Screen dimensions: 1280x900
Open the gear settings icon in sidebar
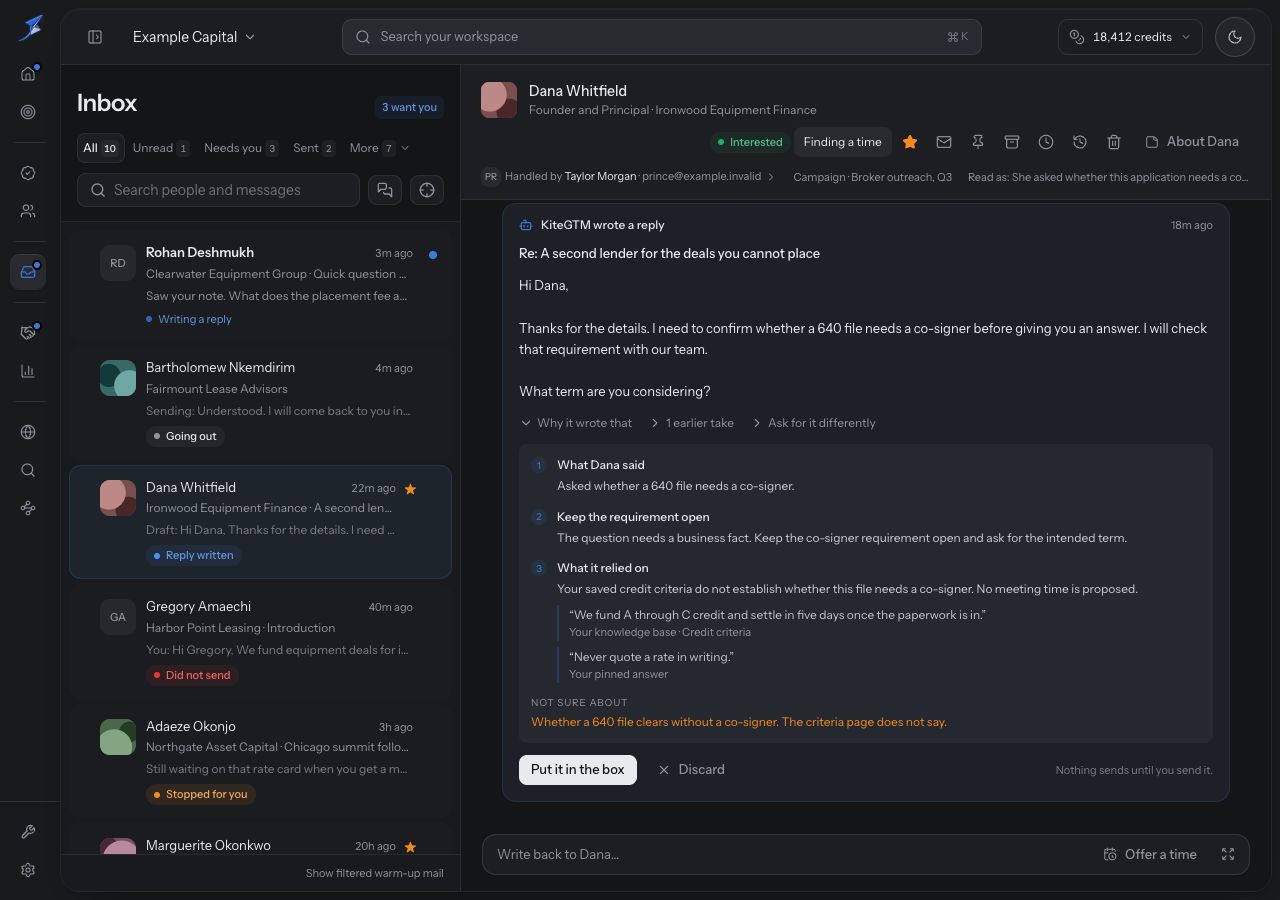28,870
